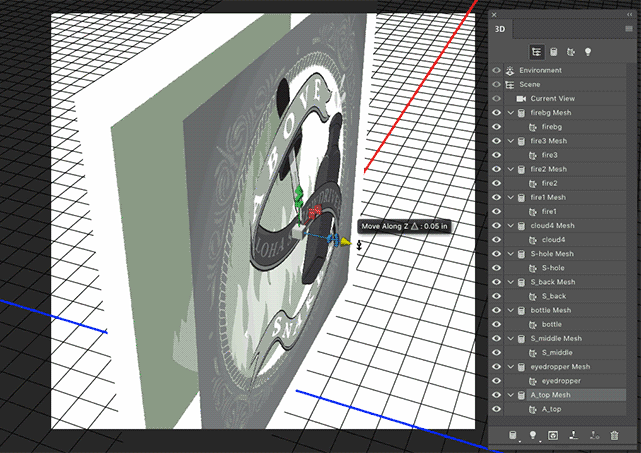Delete selected 3D object with trash icon

click(614, 435)
